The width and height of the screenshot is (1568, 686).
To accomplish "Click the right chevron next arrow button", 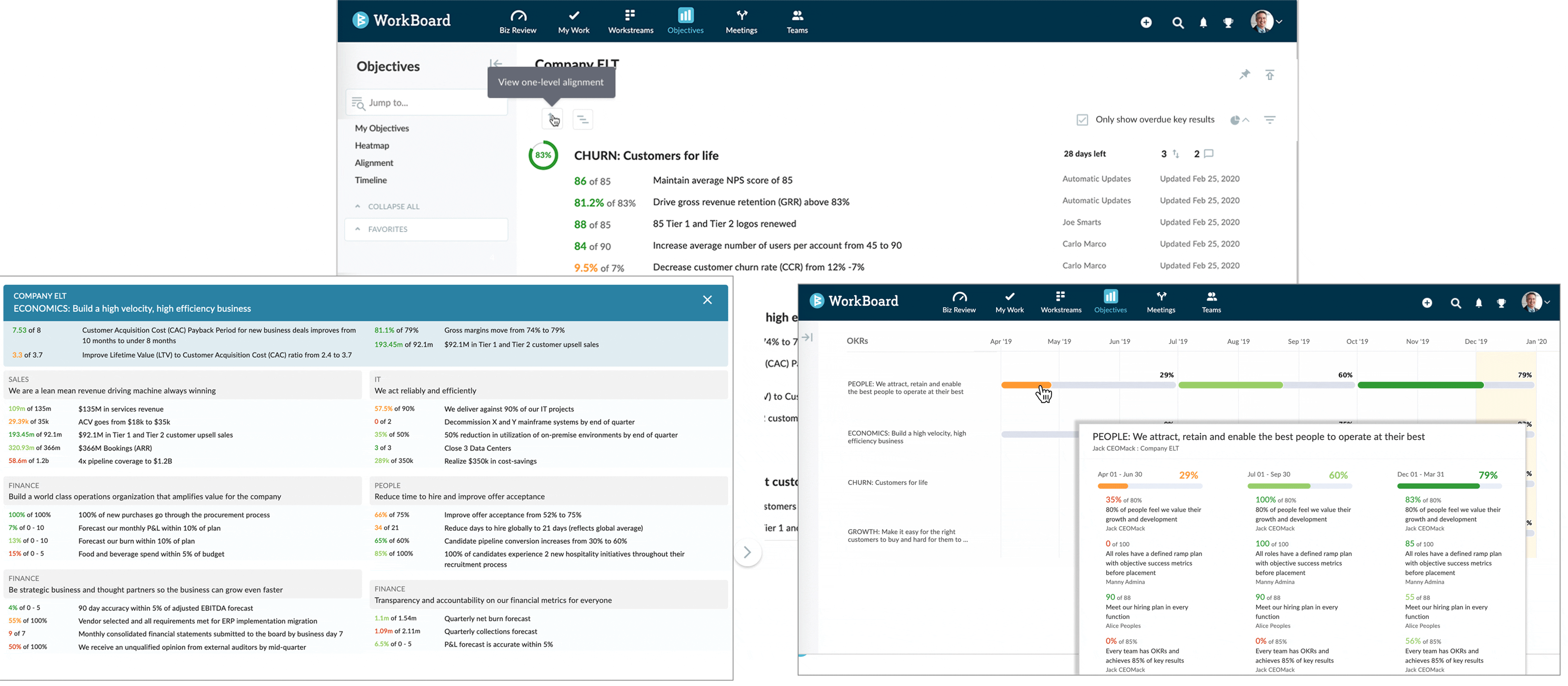I will coord(747,553).
